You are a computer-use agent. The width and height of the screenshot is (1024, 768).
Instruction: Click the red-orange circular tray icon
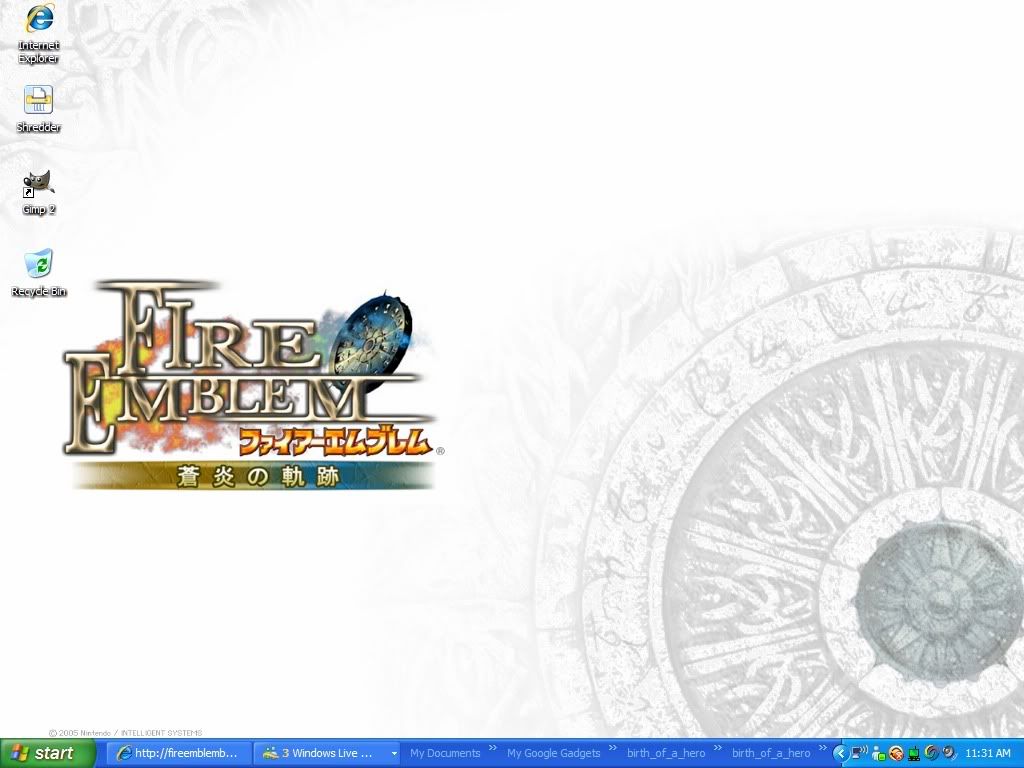(x=896, y=753)
